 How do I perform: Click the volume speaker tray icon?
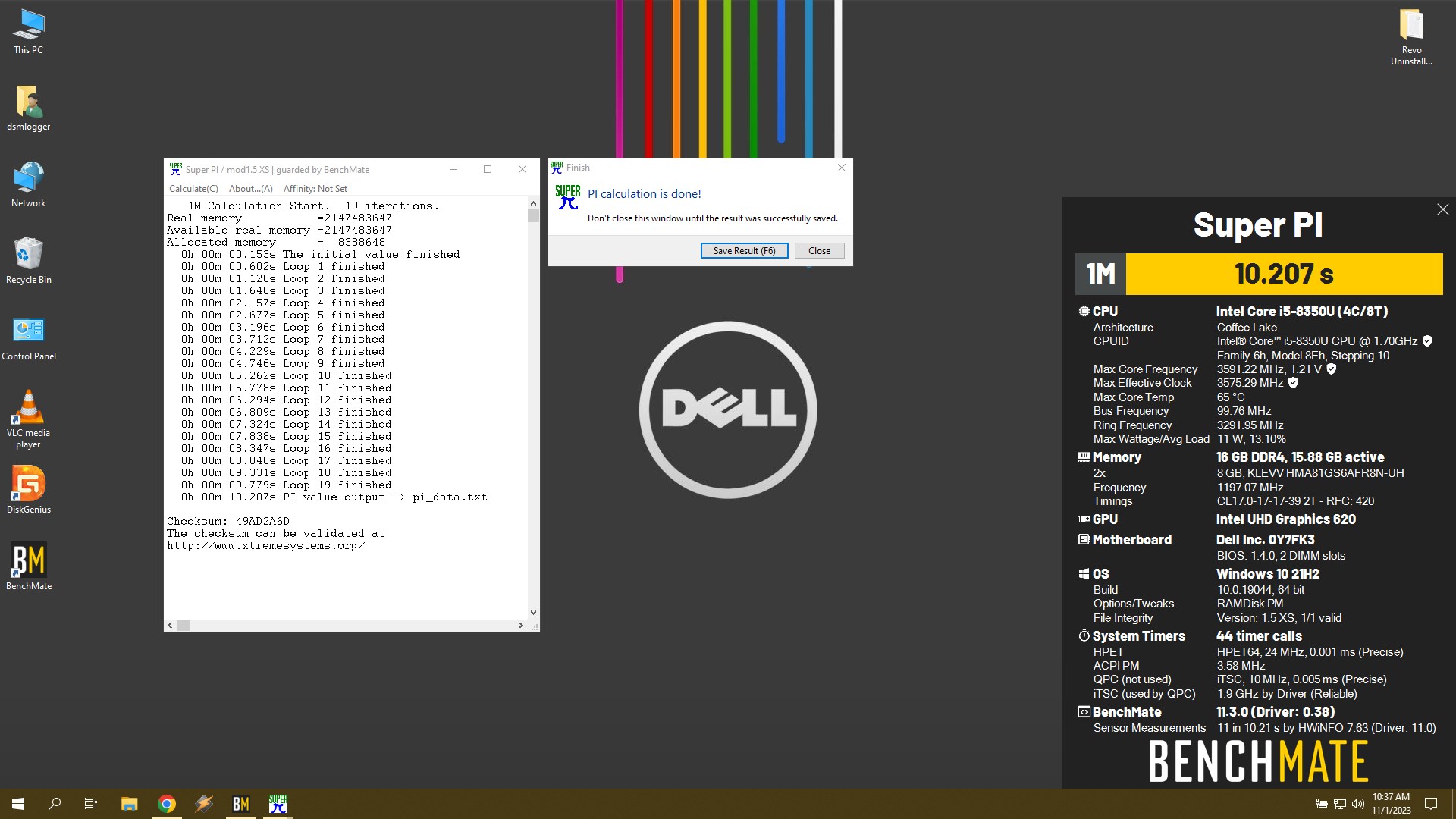[x=1358, y=804]
